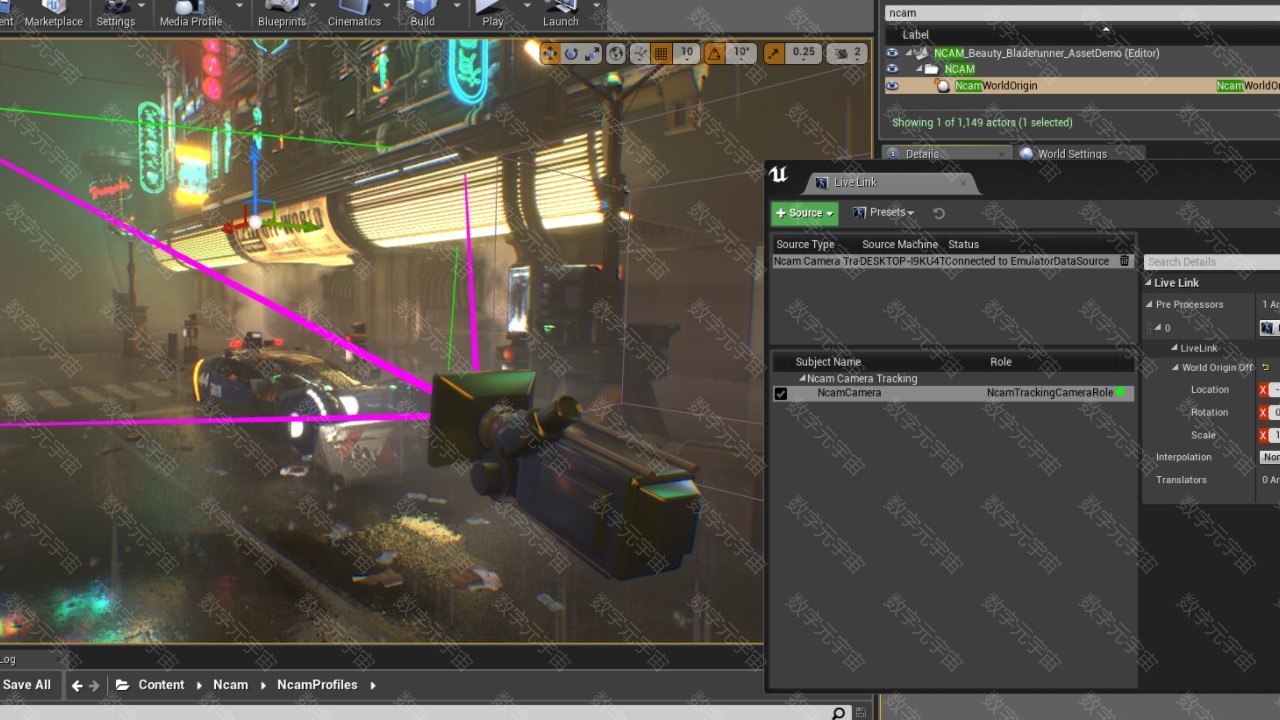Screen dimensions: 1280x720
Task: Click the revert arrow beside Presets
Action: tap(938, 213)
